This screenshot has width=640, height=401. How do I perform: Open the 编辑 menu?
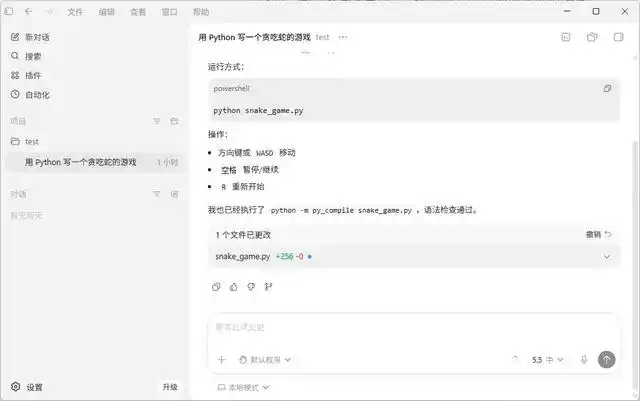pos(107,12)
